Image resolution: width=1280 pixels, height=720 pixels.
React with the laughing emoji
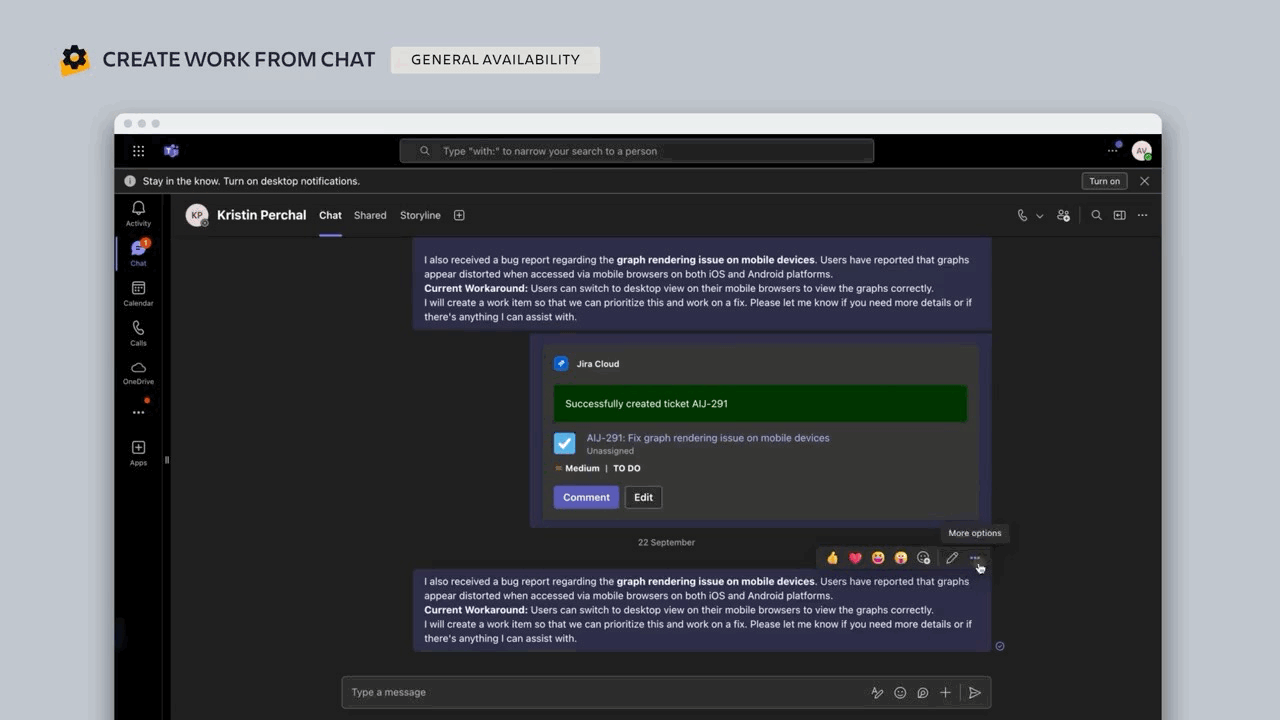coord(878,558)
